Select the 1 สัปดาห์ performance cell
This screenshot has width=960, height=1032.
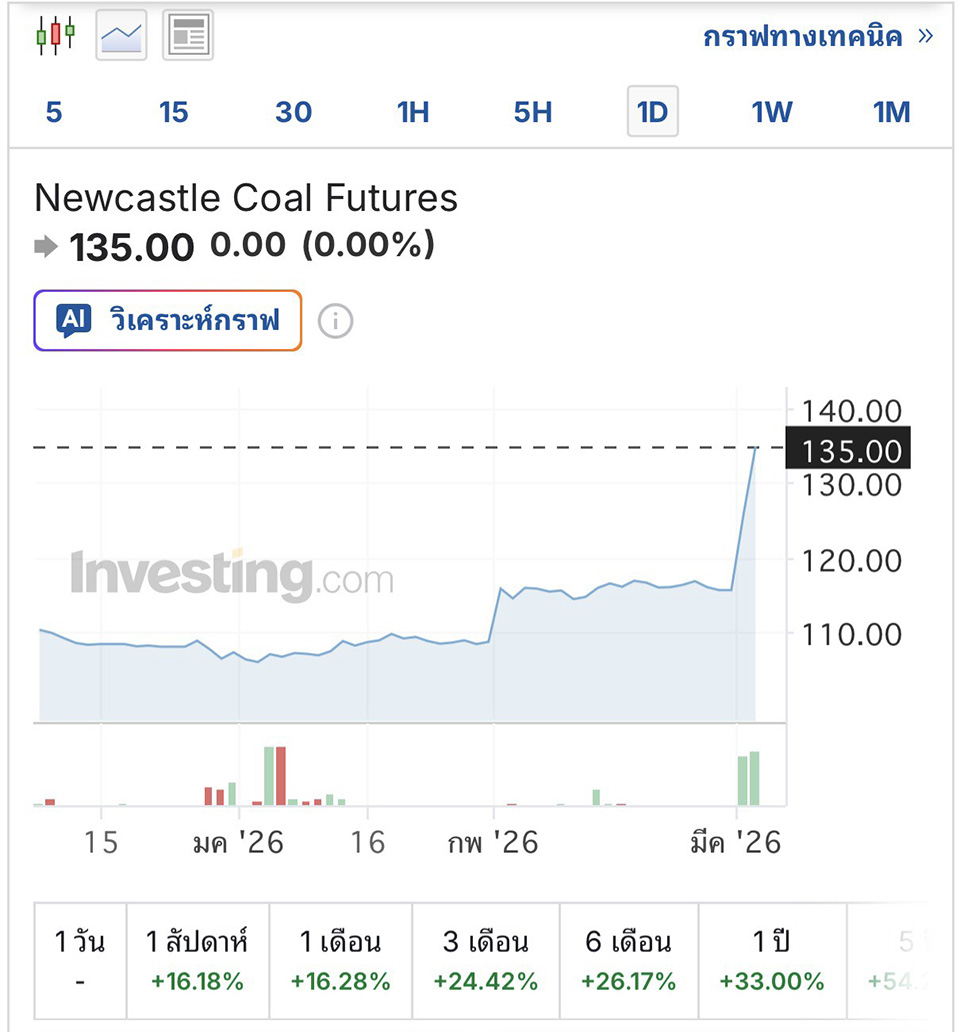point(197,960)
